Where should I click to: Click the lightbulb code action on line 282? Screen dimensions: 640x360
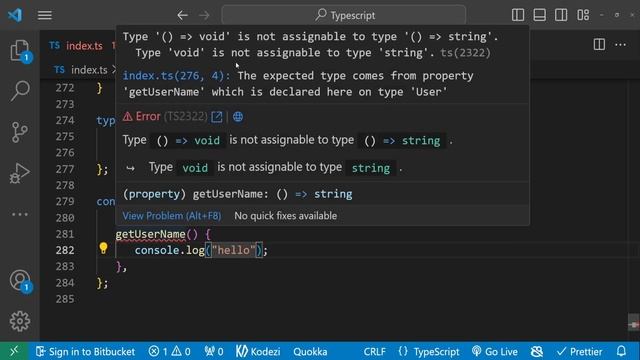click(103, 248)
